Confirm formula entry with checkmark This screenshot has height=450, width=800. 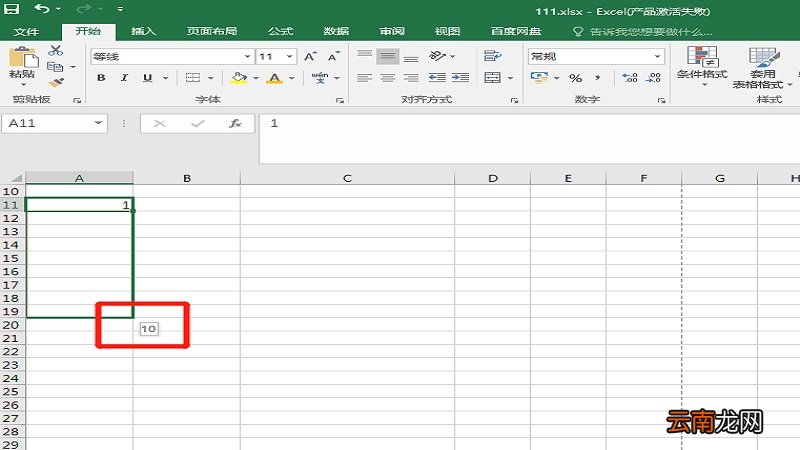(x=197, y=123)
